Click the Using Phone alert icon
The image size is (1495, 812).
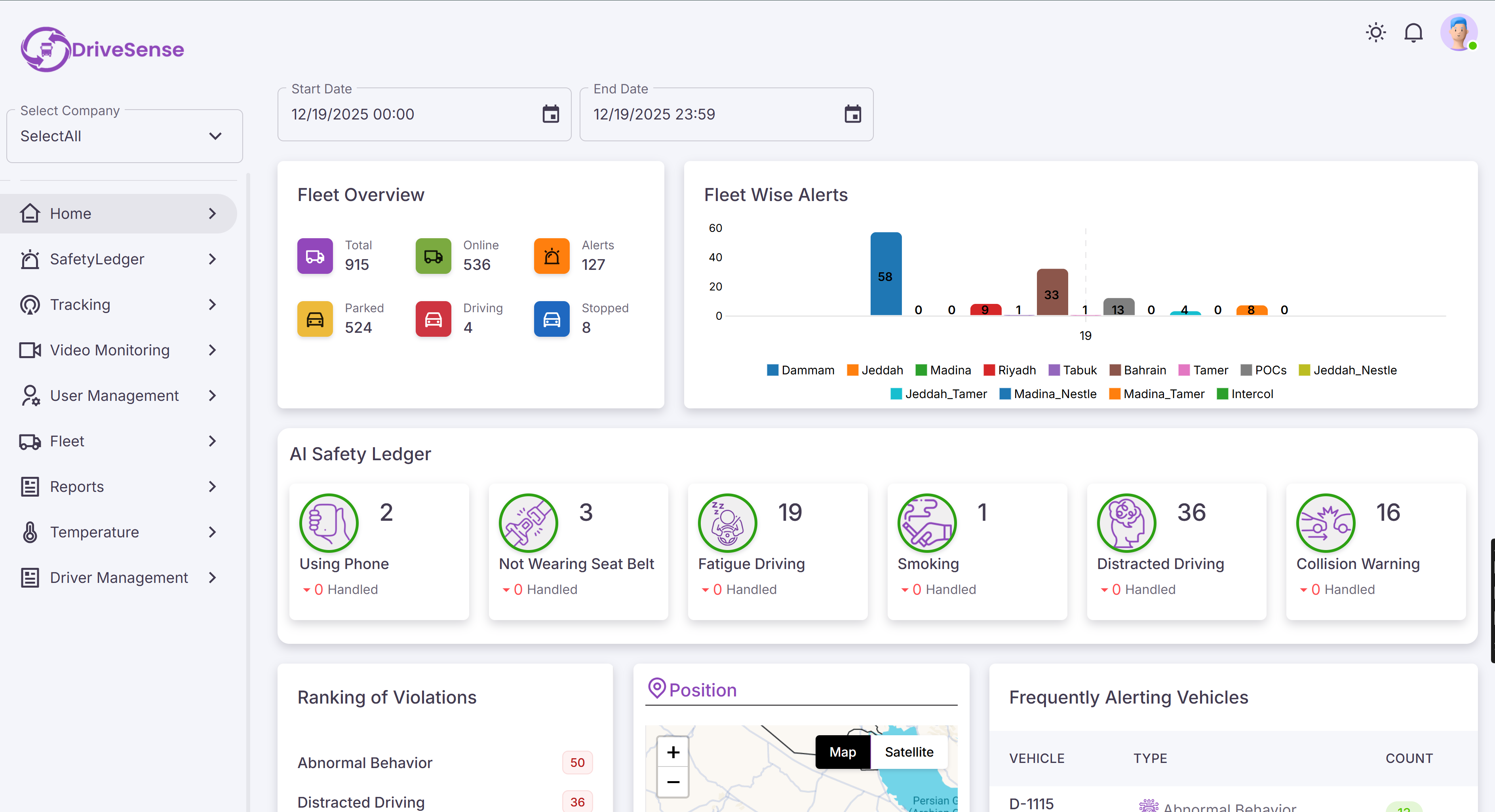(329, 523)
